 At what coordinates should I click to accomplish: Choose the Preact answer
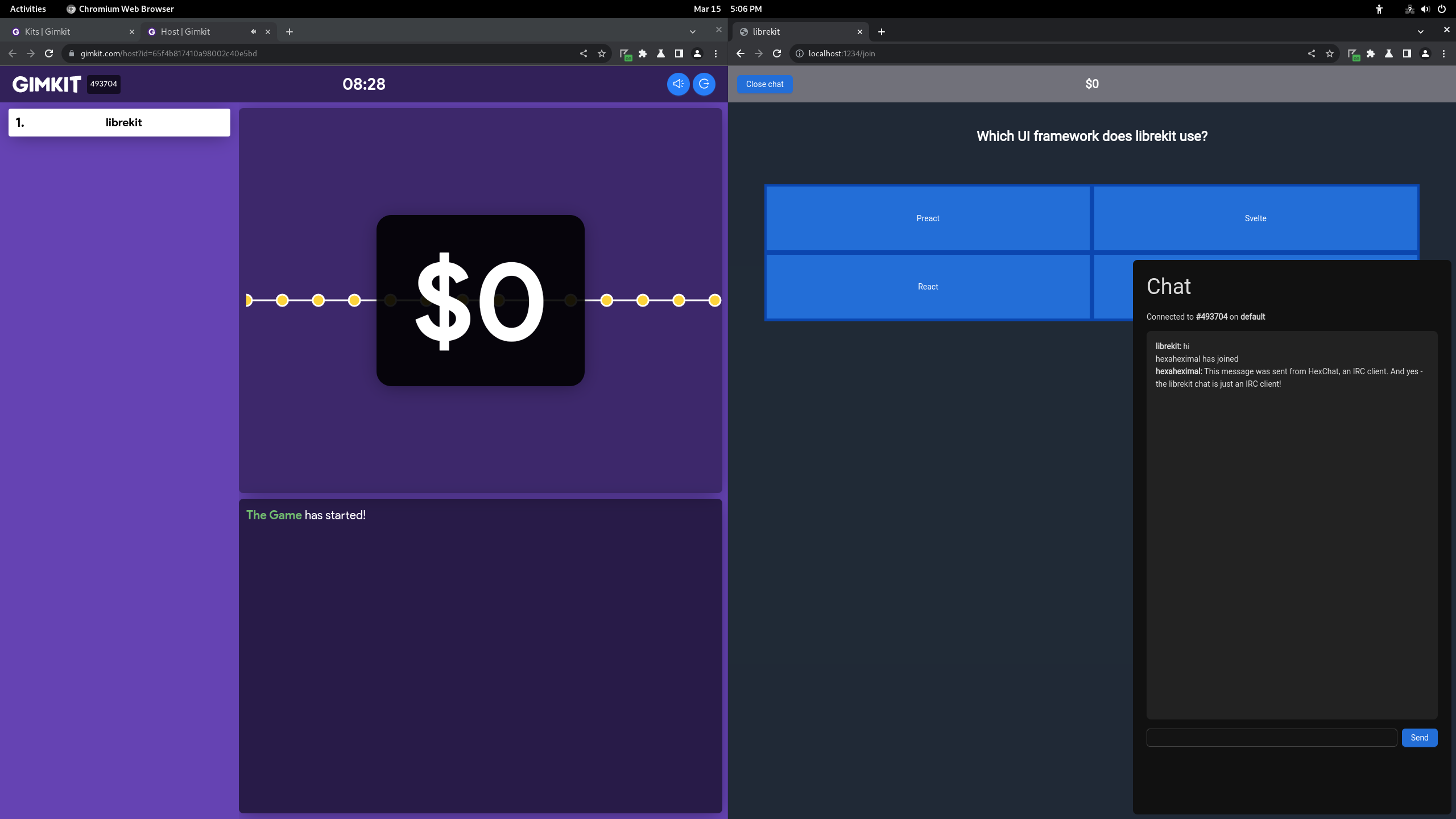point(928,218)
